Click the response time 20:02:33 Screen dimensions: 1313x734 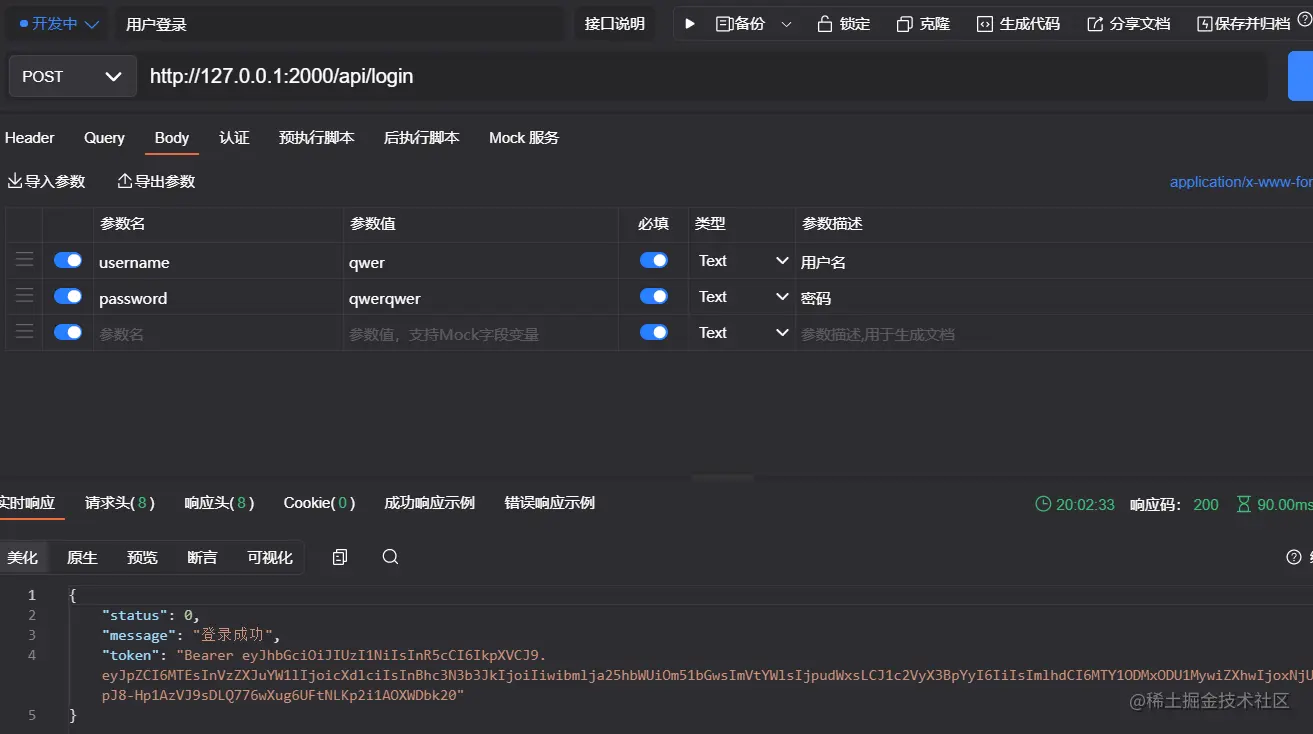(x=1075, y=504)
